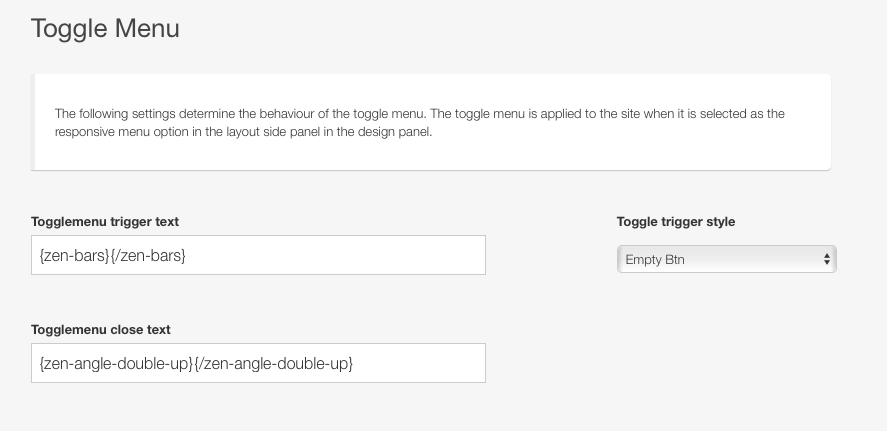
Task: Place cursor in '{zen-angle-double-up}' text
Action: [116, 364]
